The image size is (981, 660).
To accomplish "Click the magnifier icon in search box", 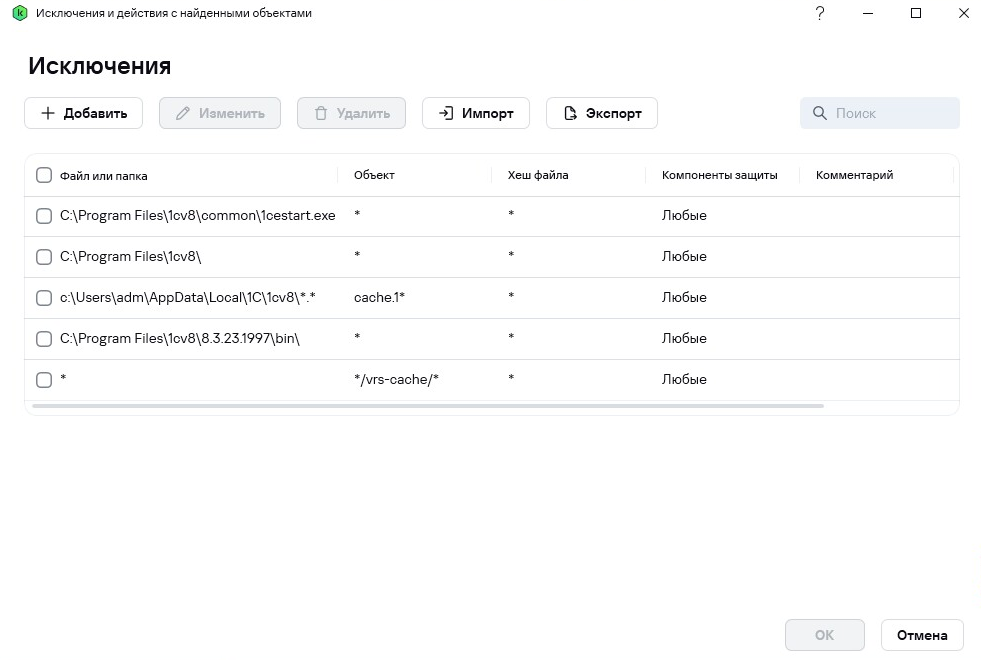I will 820,113.
